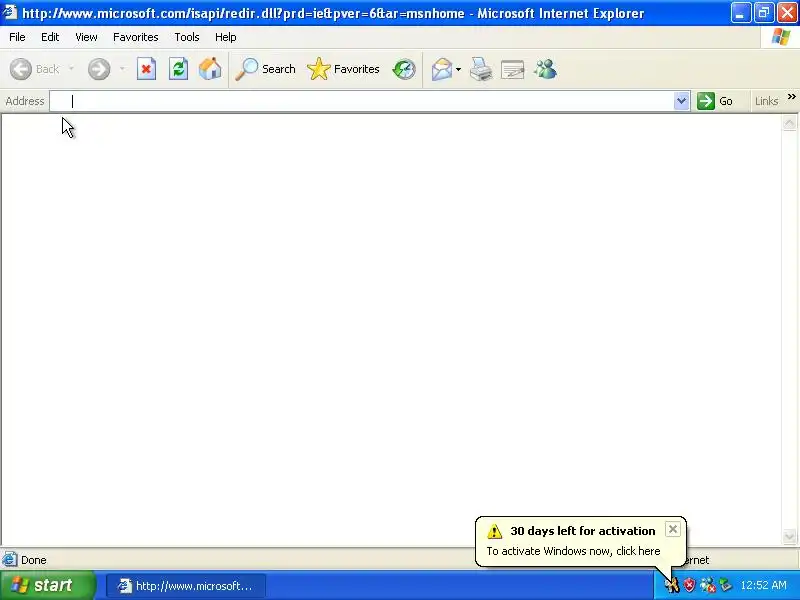
Task: Minimize the Internet Explorer window
Action: click(x=741, y=13)
